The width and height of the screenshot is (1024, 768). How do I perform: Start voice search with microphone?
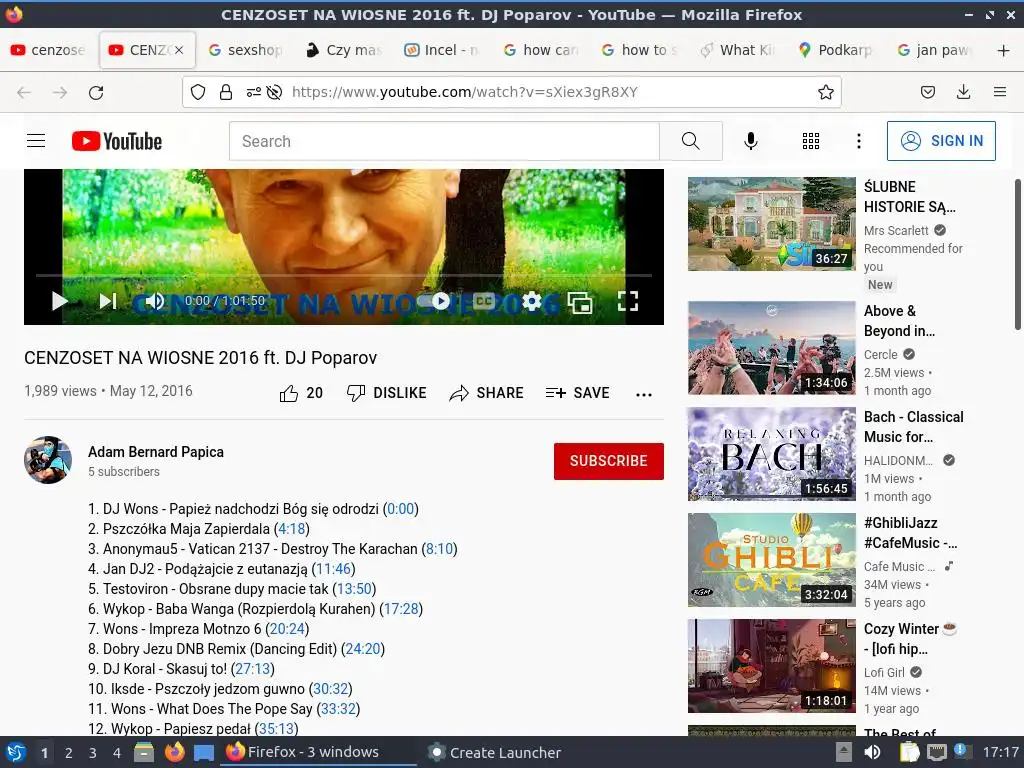[x=751, y=141]
